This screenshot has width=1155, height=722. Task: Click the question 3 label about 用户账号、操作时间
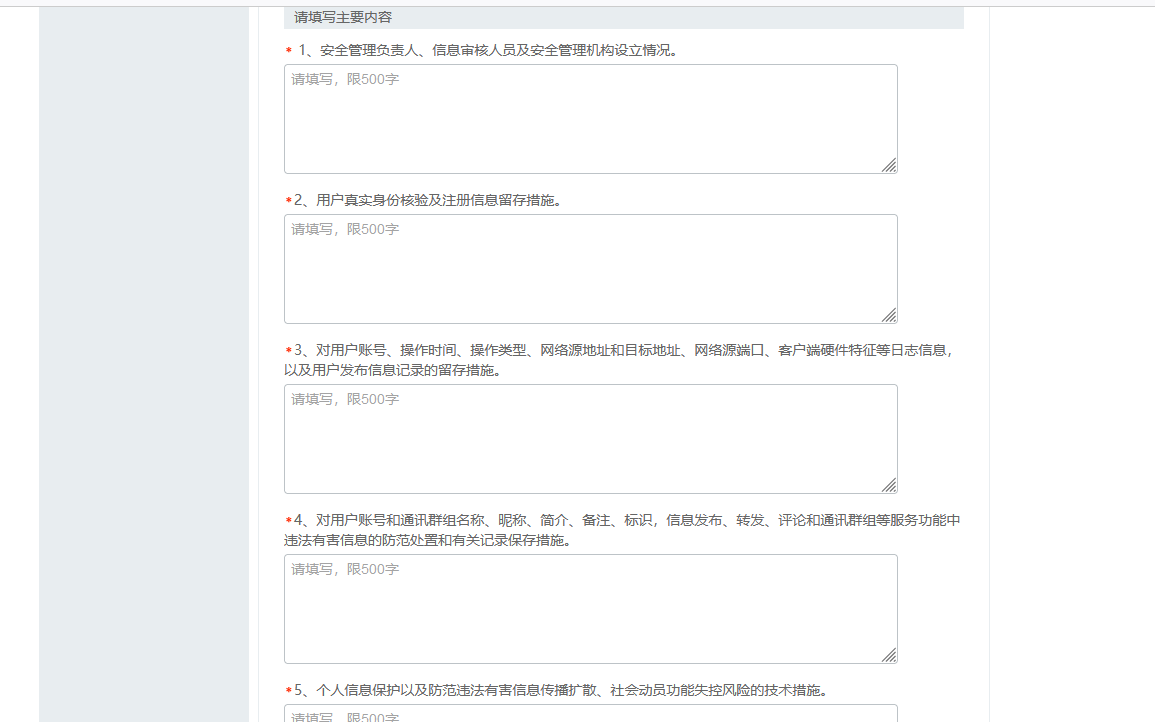(x=620, y=351)
